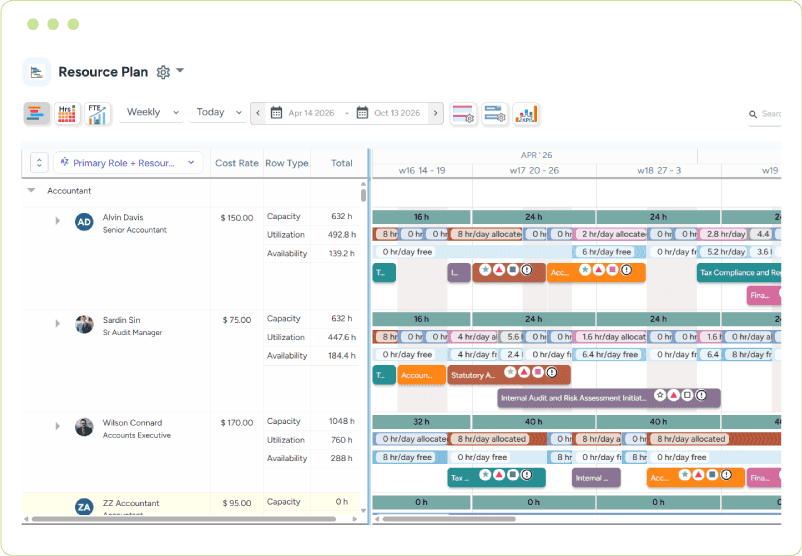Expand the Wilson Connard row
Image resolution: width=802 pixels, height=556 pixels.
(x=57, y=426)
